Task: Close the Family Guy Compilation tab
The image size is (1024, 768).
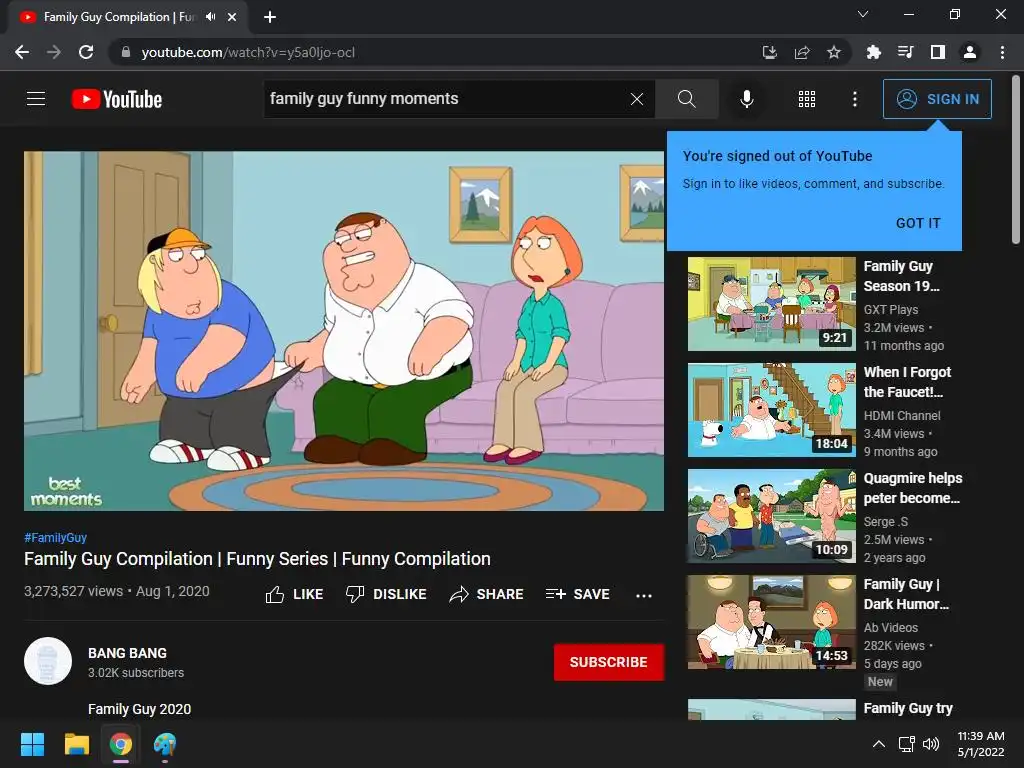Action: (232, 17)
